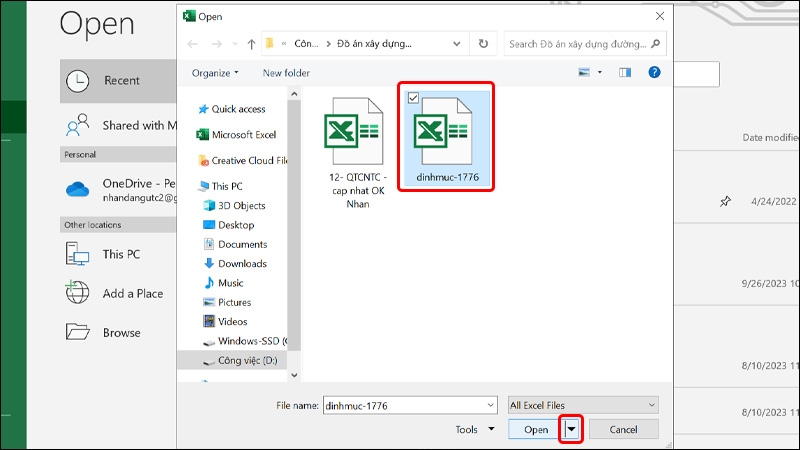The height and width of the screenshot is (450, 800).
Task: Select Recent in Excel's Open page
Action: pyautogui.click(x=118, y=81)
